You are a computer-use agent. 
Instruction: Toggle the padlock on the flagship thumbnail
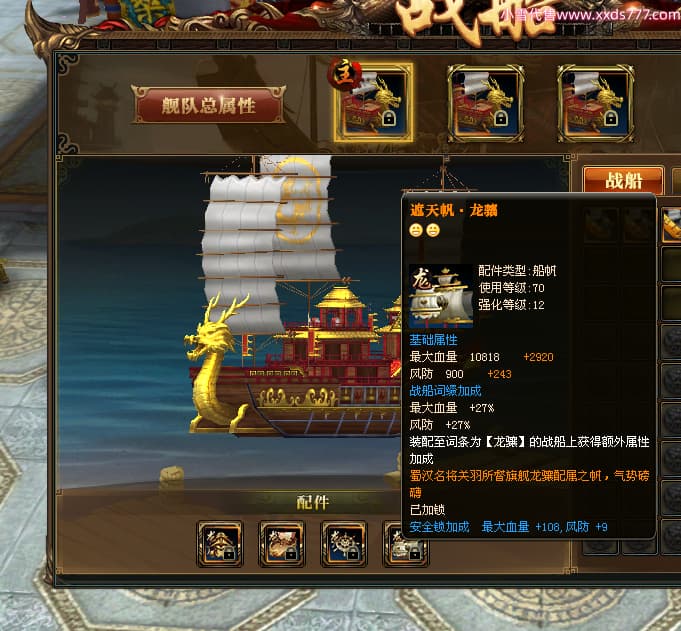pyautogui.click(x=389, y=118)
